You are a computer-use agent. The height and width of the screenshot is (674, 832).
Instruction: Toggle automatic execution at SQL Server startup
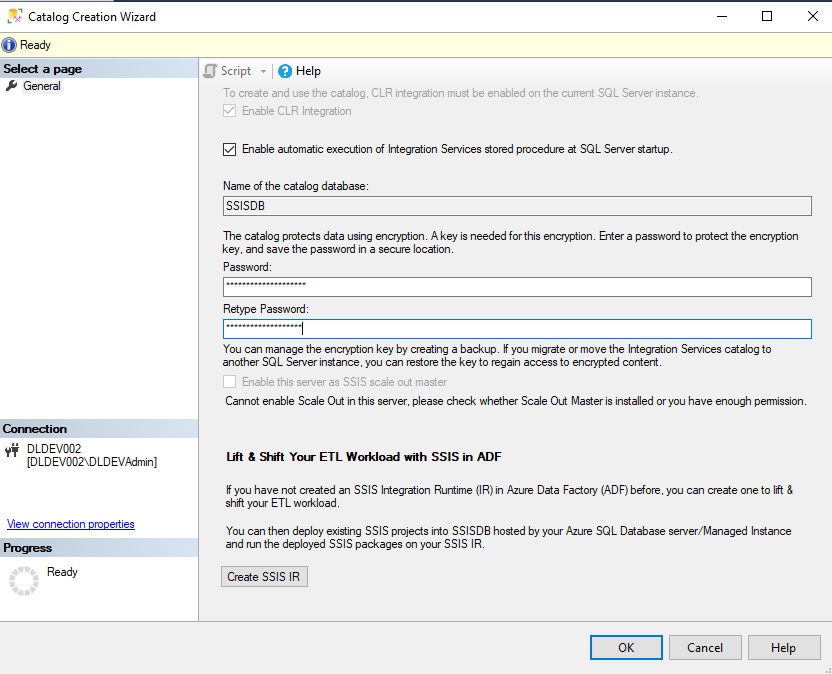pyautogui.click(x=229, y=149)
